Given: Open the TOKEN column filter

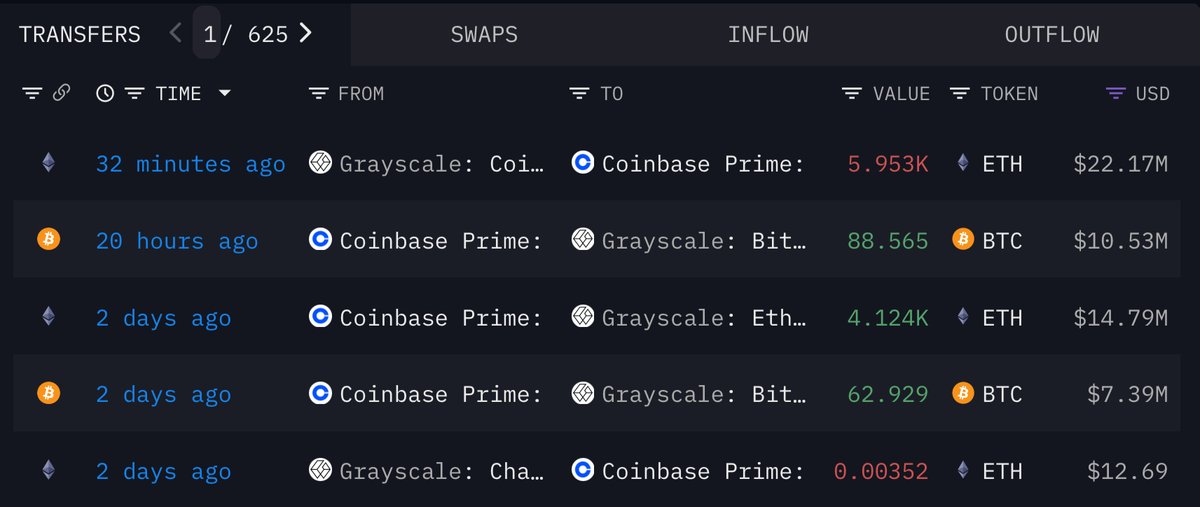Looking at the screenshot, I should click(959, 93).
